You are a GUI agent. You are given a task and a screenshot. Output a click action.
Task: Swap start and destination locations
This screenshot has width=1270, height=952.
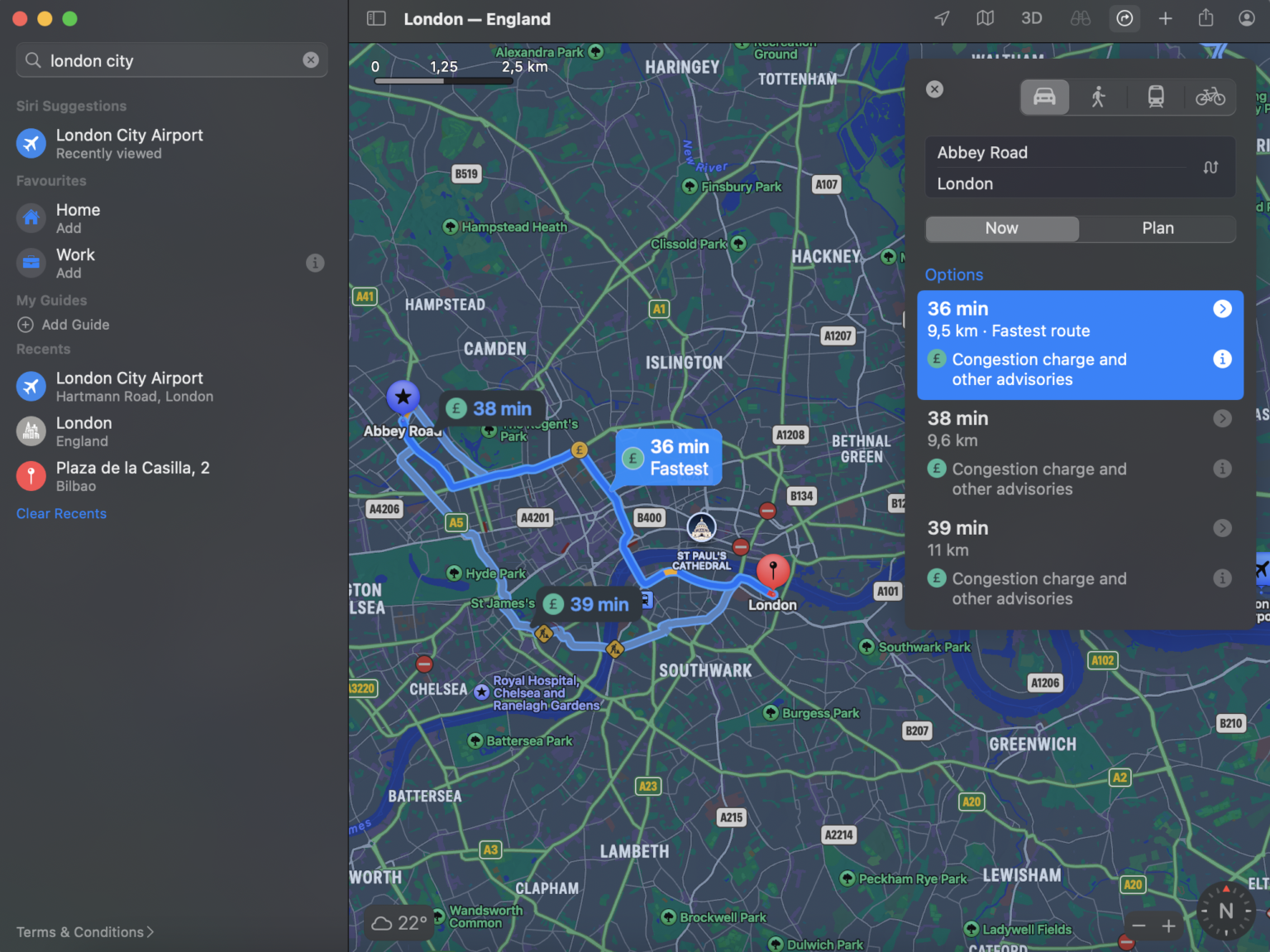[x=1210, y=167]
